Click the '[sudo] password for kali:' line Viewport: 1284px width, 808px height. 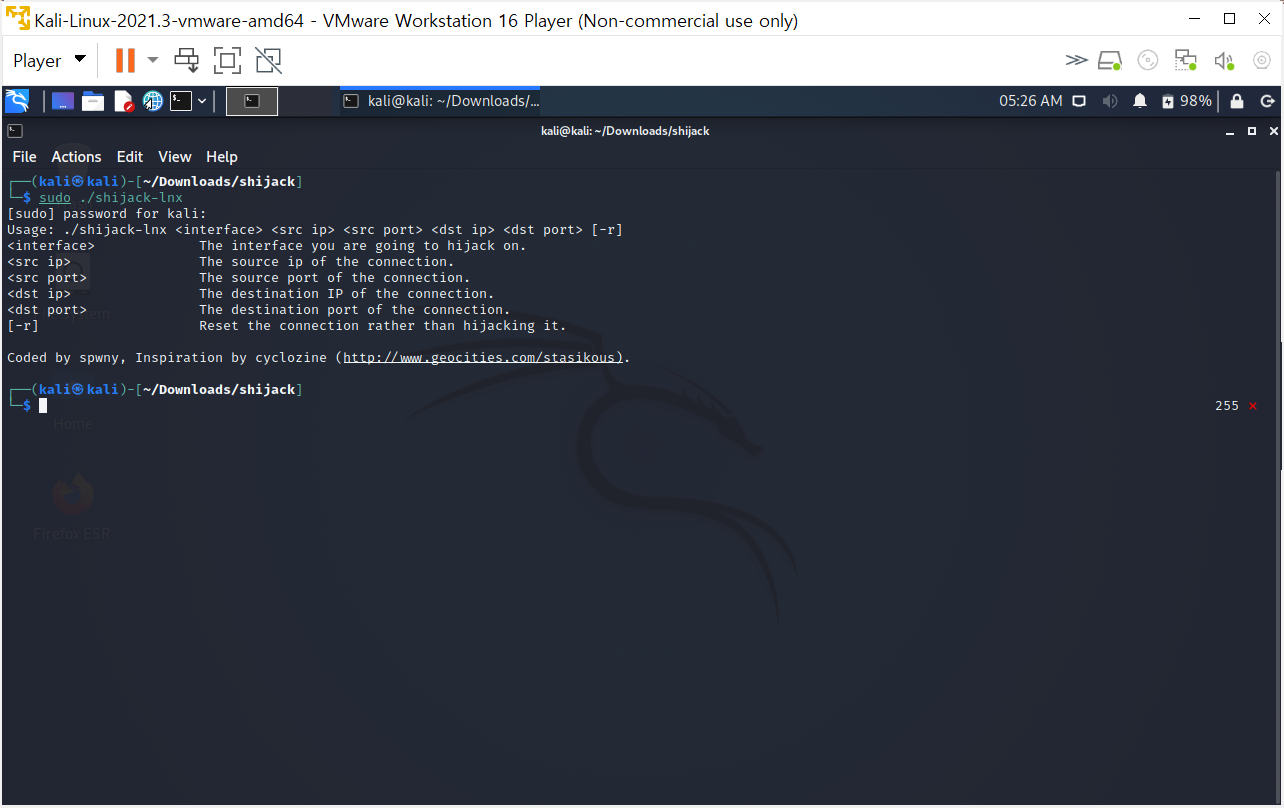106,214
